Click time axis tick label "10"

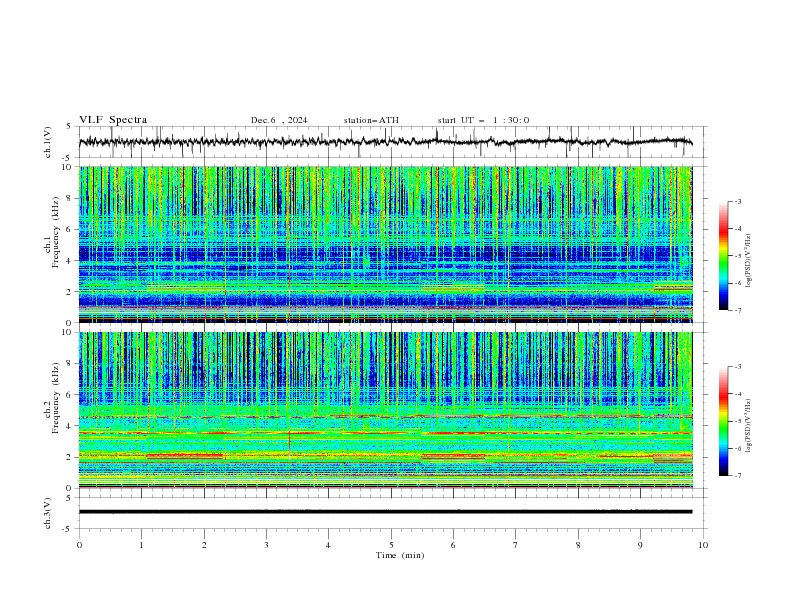tap(703, 545)
